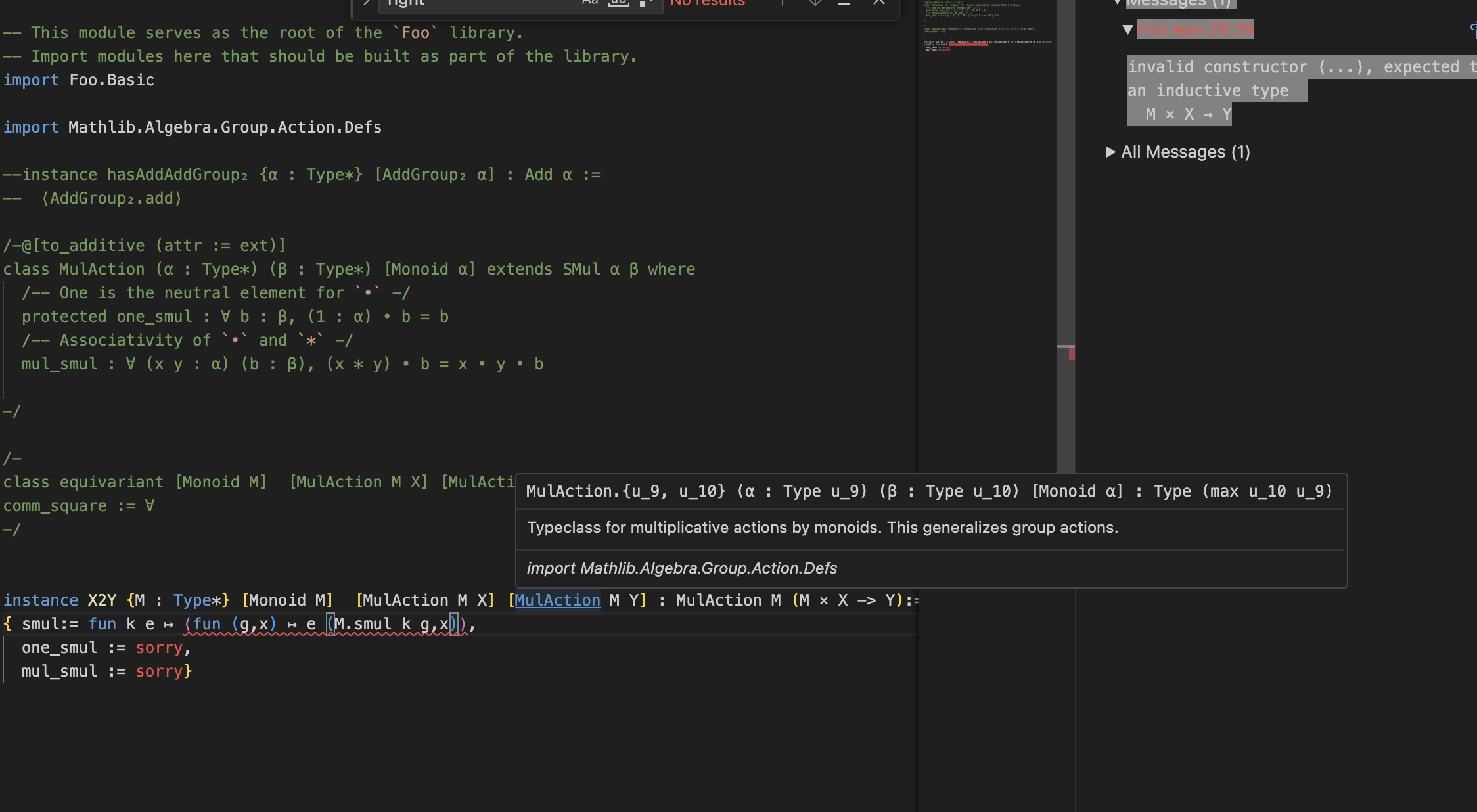Screen dimensions: 1477x812
Task: Click the "--instance hasAddAddGroup₂" comment line
Action: [x=302, y=175]
